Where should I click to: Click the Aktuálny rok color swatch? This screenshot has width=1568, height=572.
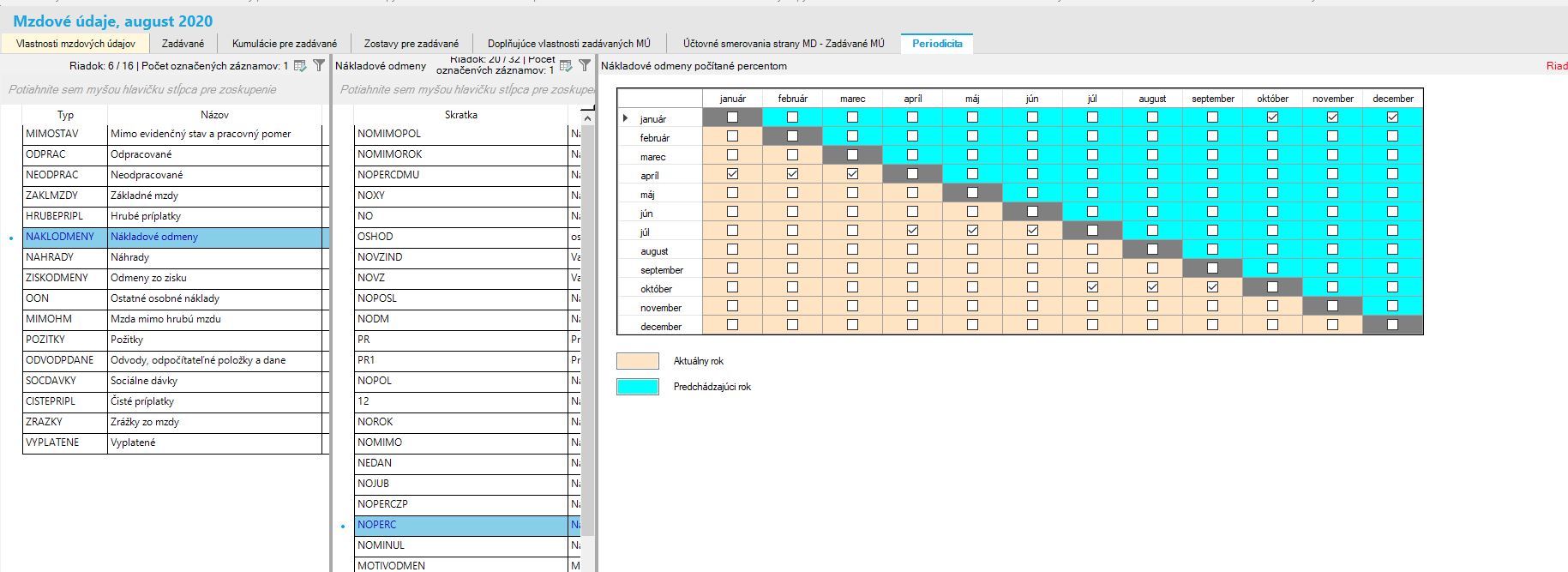(638, 361)
